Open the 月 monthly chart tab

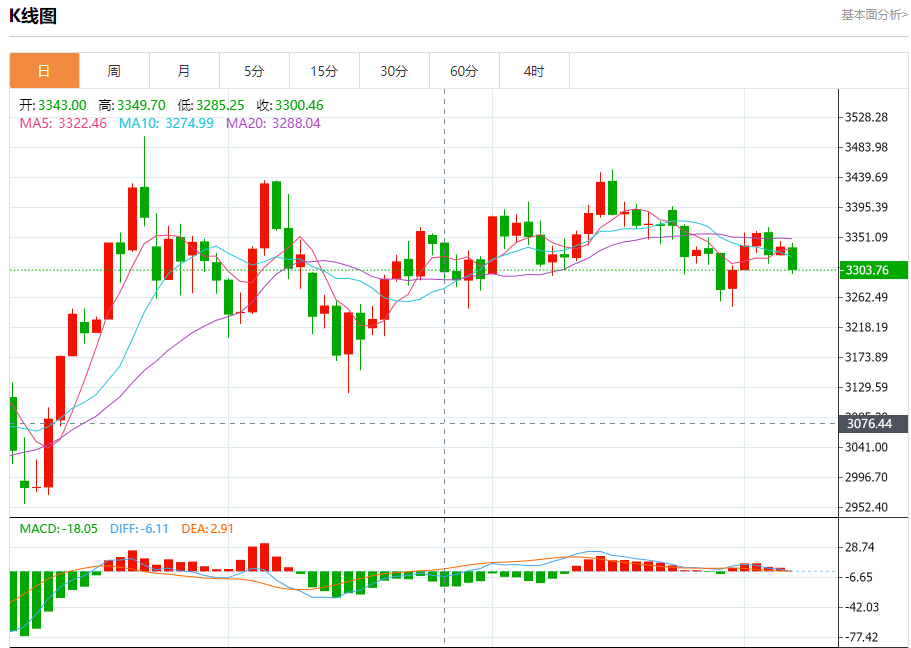pos(184,71)
